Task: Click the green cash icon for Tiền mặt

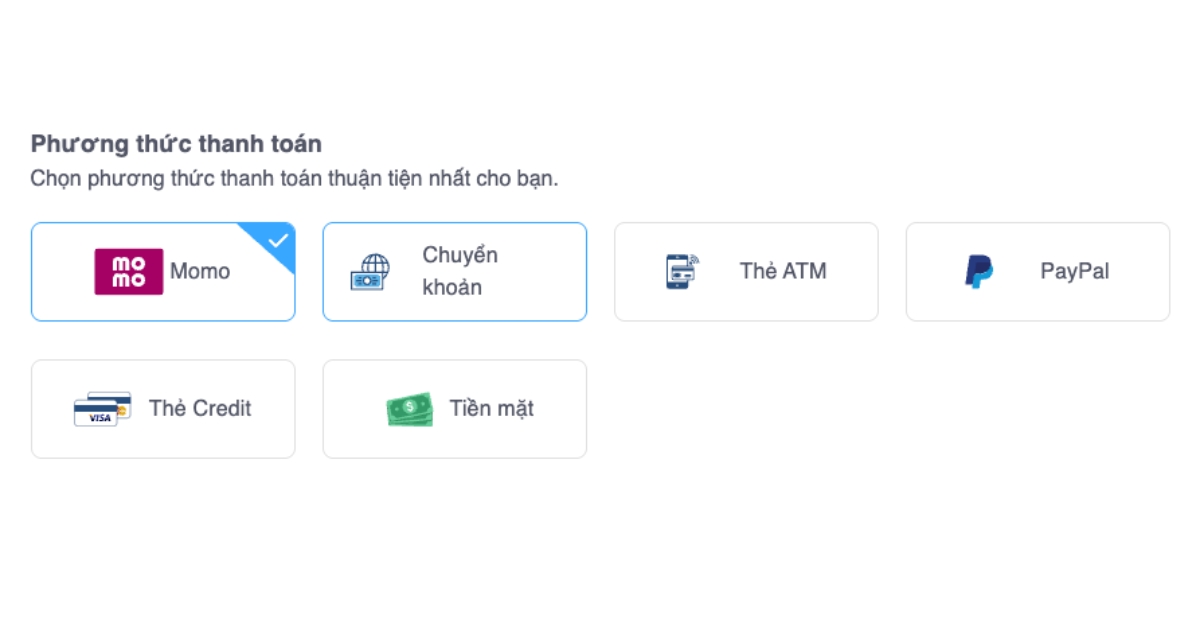Action: click(x=408, y=408)
